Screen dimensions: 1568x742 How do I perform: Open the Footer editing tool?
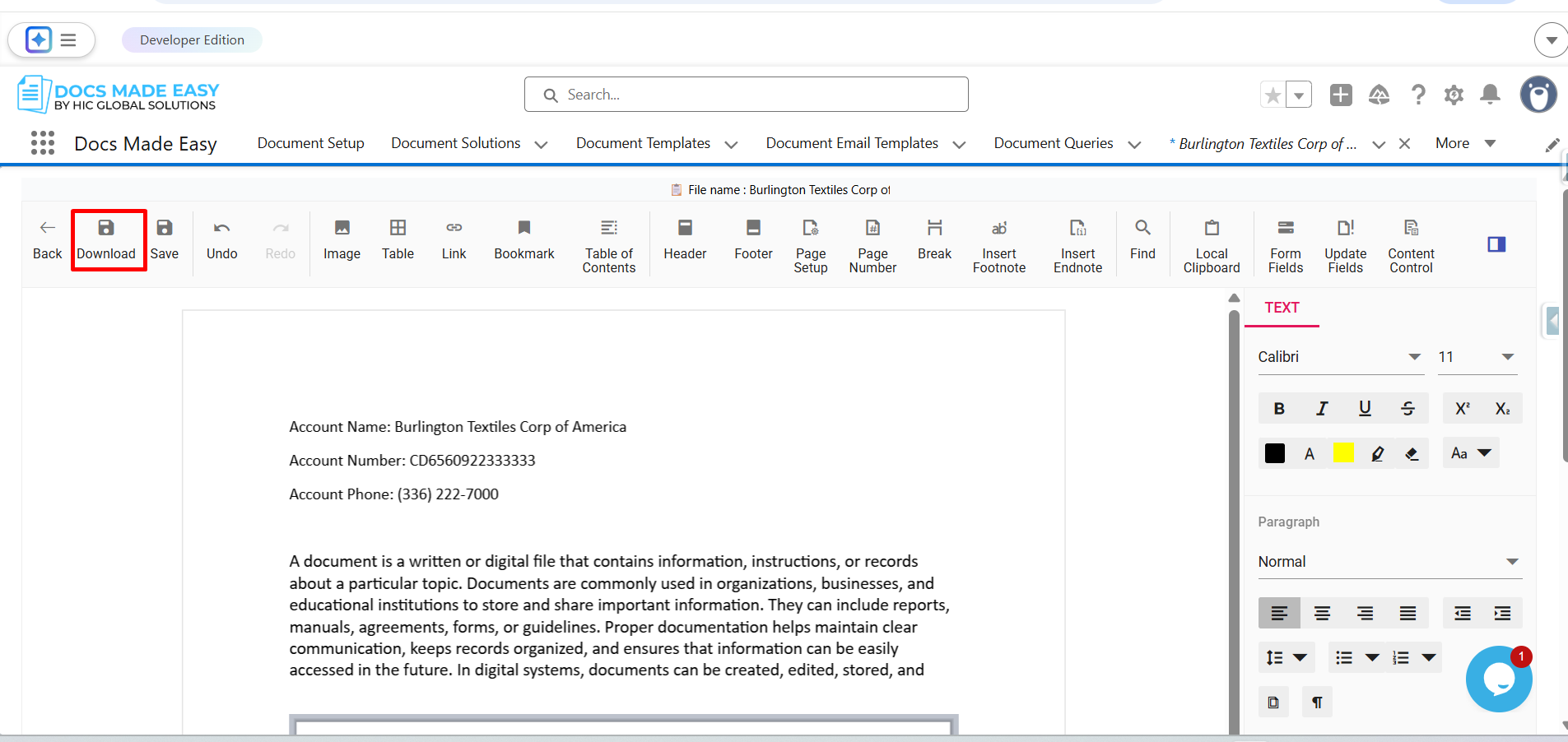[x=753, y=239]
